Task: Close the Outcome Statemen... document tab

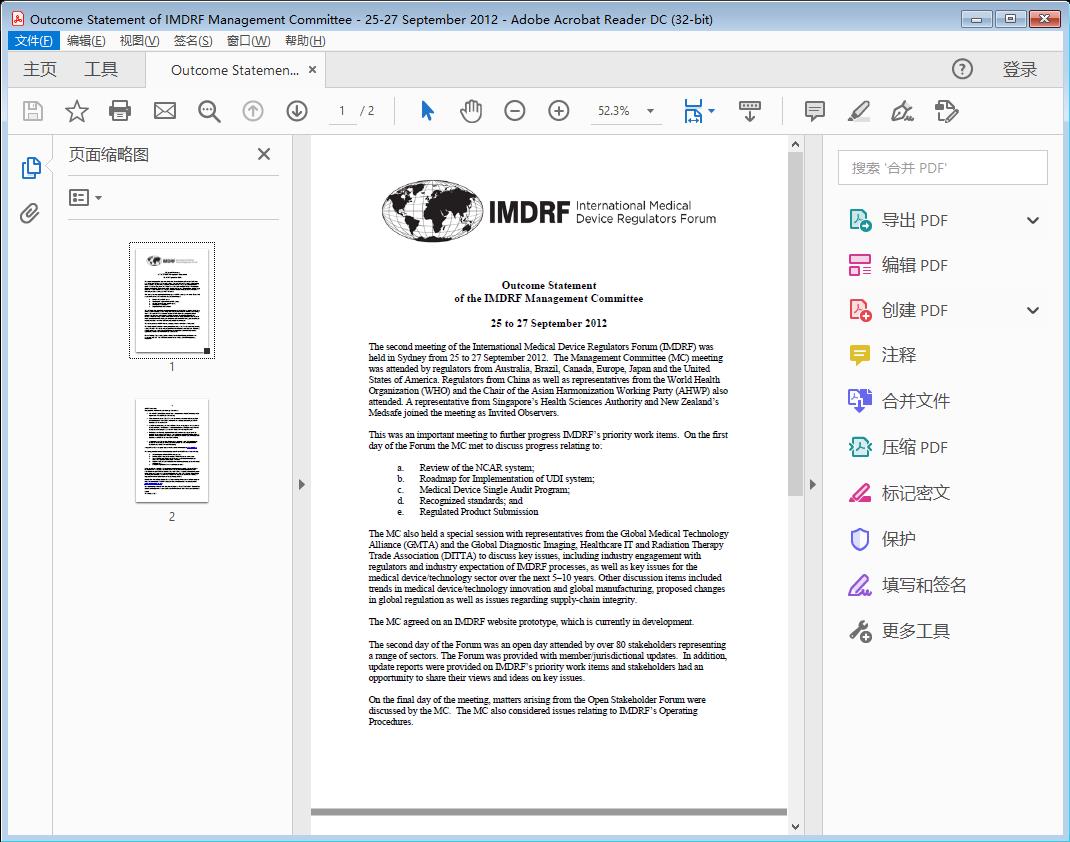Action: point(313,70)
